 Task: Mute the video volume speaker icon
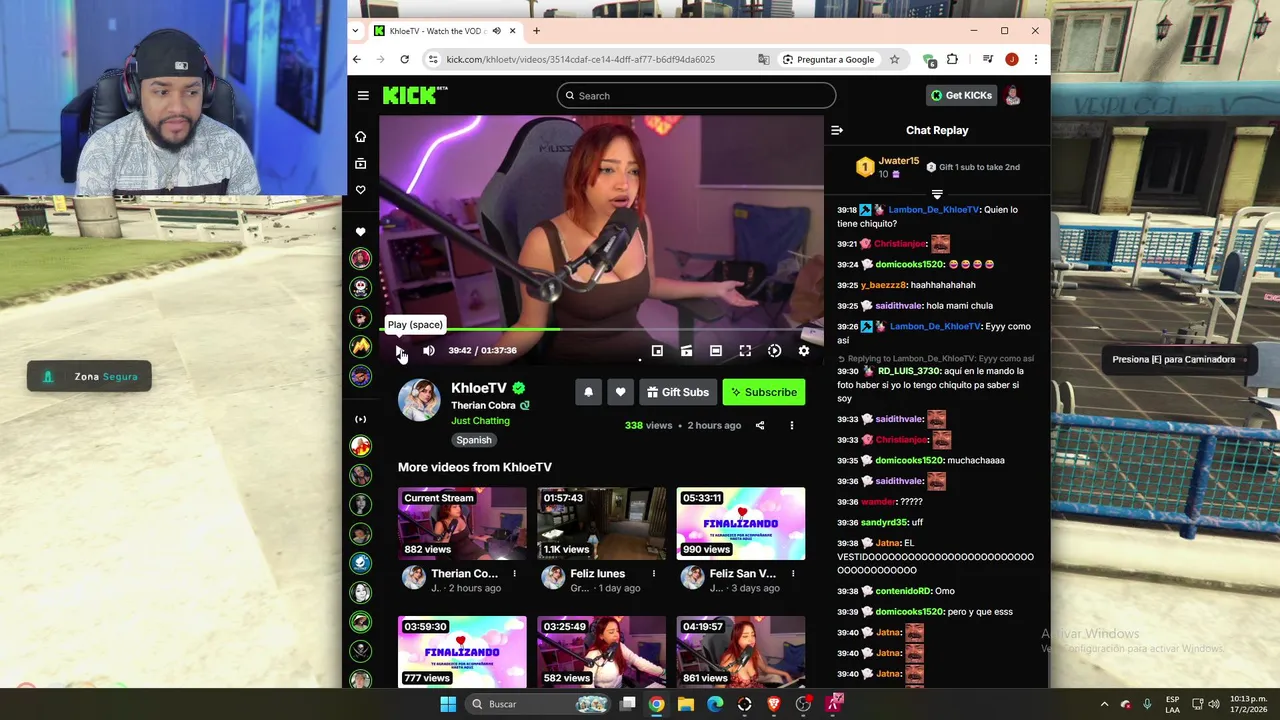[x=429, y=351]
